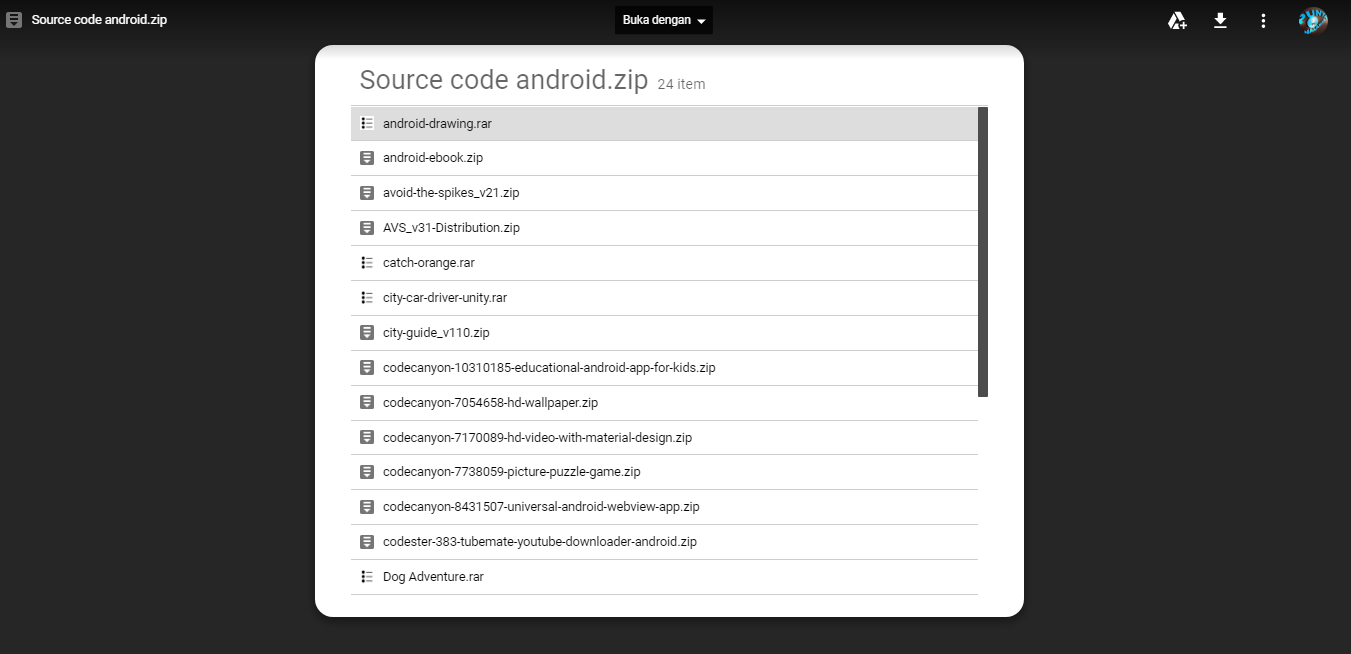Viewport: 1351px width, 654px height.
Task: Open avoid-the-spikes_v21.zip from the list
Action: coord(451,192)
